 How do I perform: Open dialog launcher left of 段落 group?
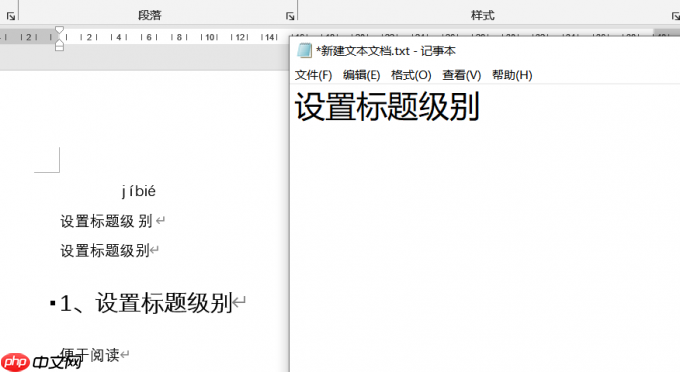click(11, 16)
